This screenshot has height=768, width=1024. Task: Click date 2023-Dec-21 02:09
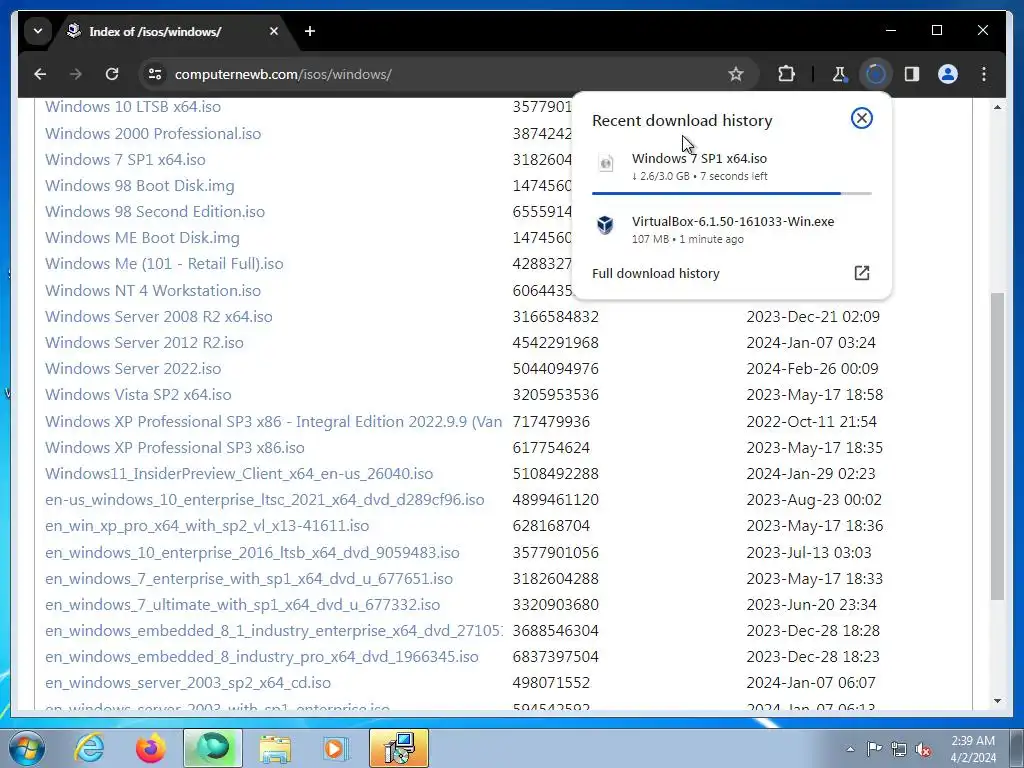pyautogui.click(x=813, y=317)
